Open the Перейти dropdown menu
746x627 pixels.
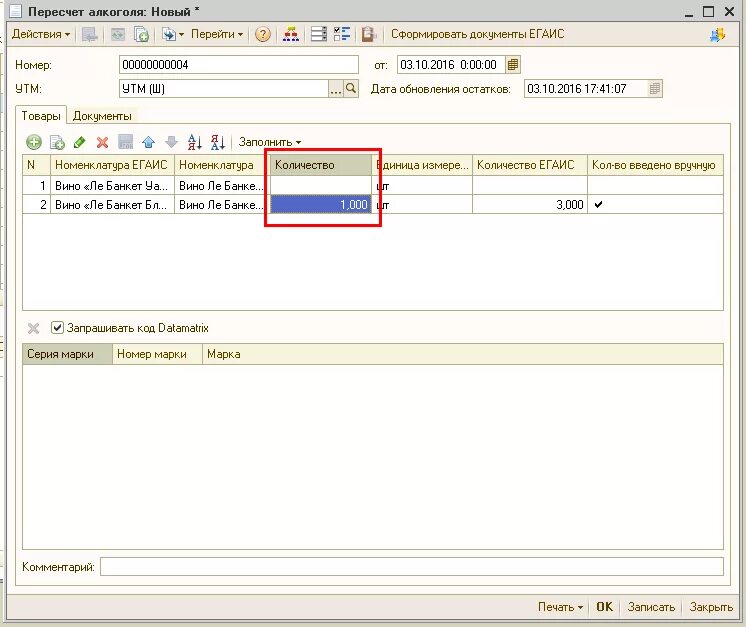[217, 34]
